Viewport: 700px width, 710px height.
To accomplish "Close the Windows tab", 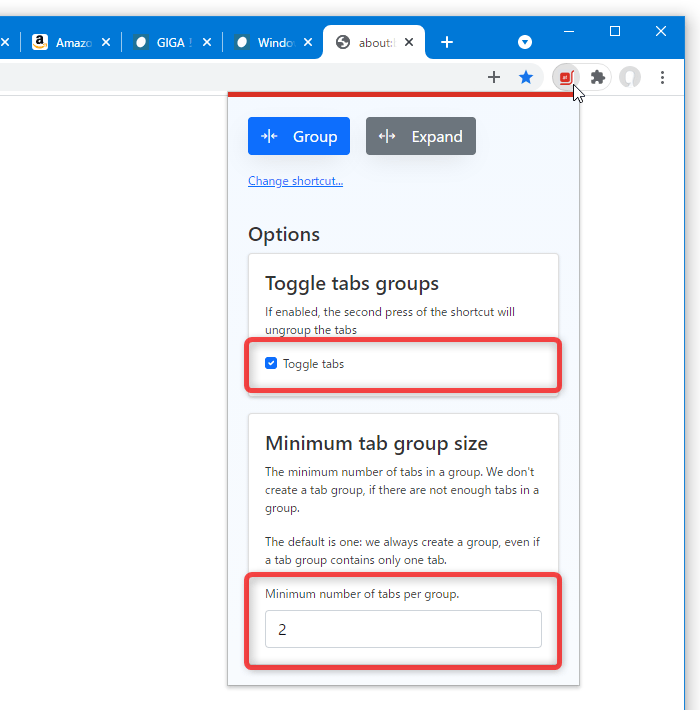I will 308,42.
